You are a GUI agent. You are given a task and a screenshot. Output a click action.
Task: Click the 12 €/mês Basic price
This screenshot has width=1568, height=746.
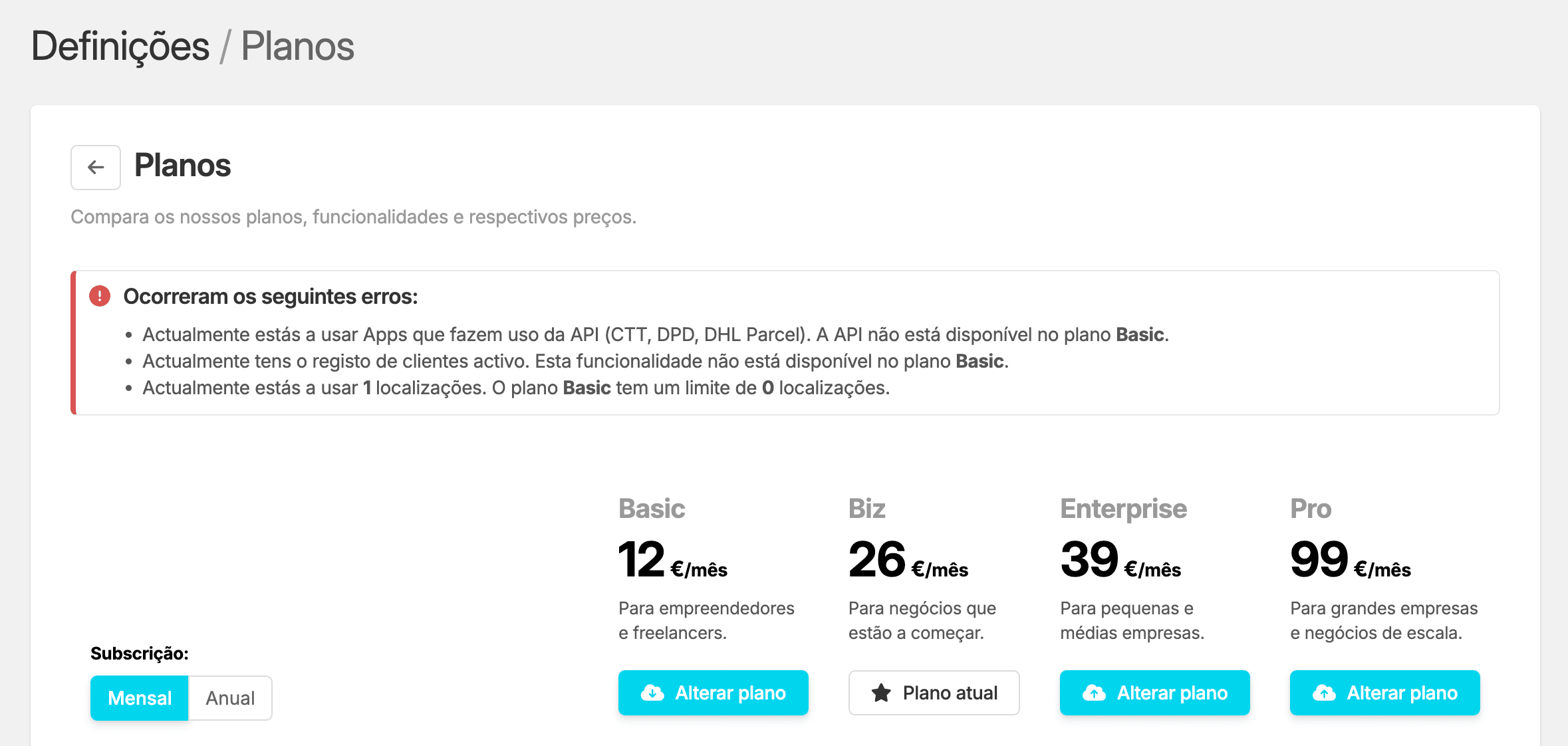pyautogui.click(x=672, y=560)
